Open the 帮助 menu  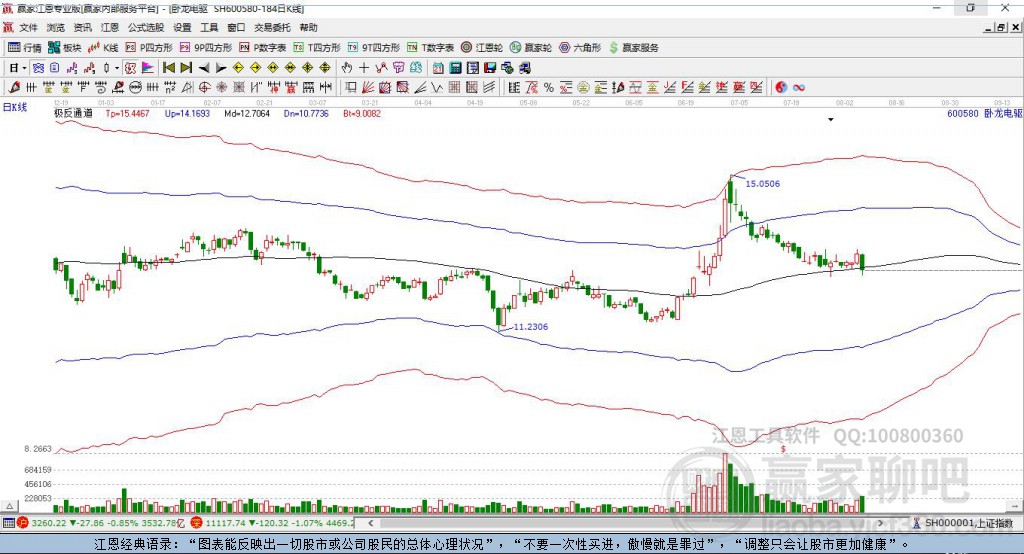(x=308, y=27)
